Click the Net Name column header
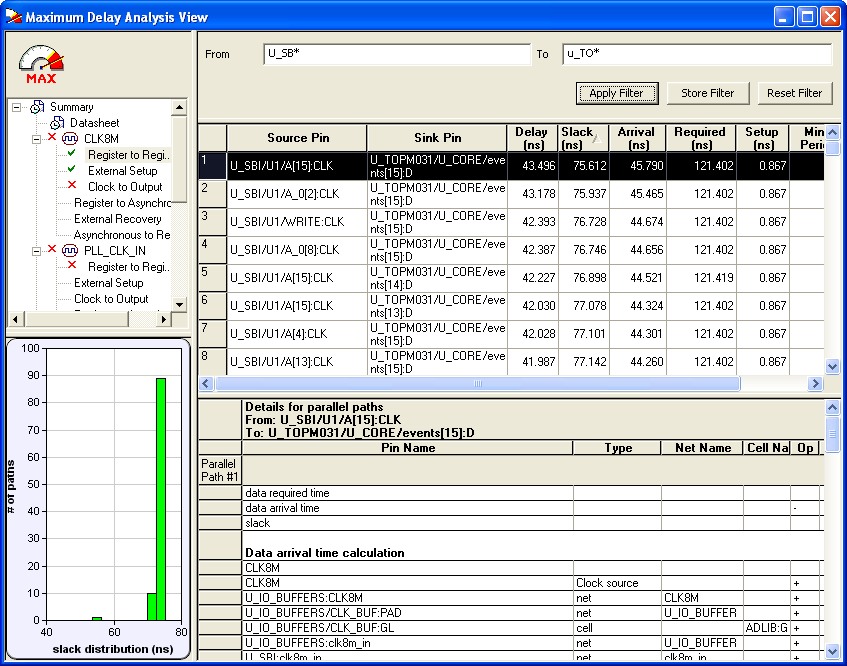 click(702, 448)
